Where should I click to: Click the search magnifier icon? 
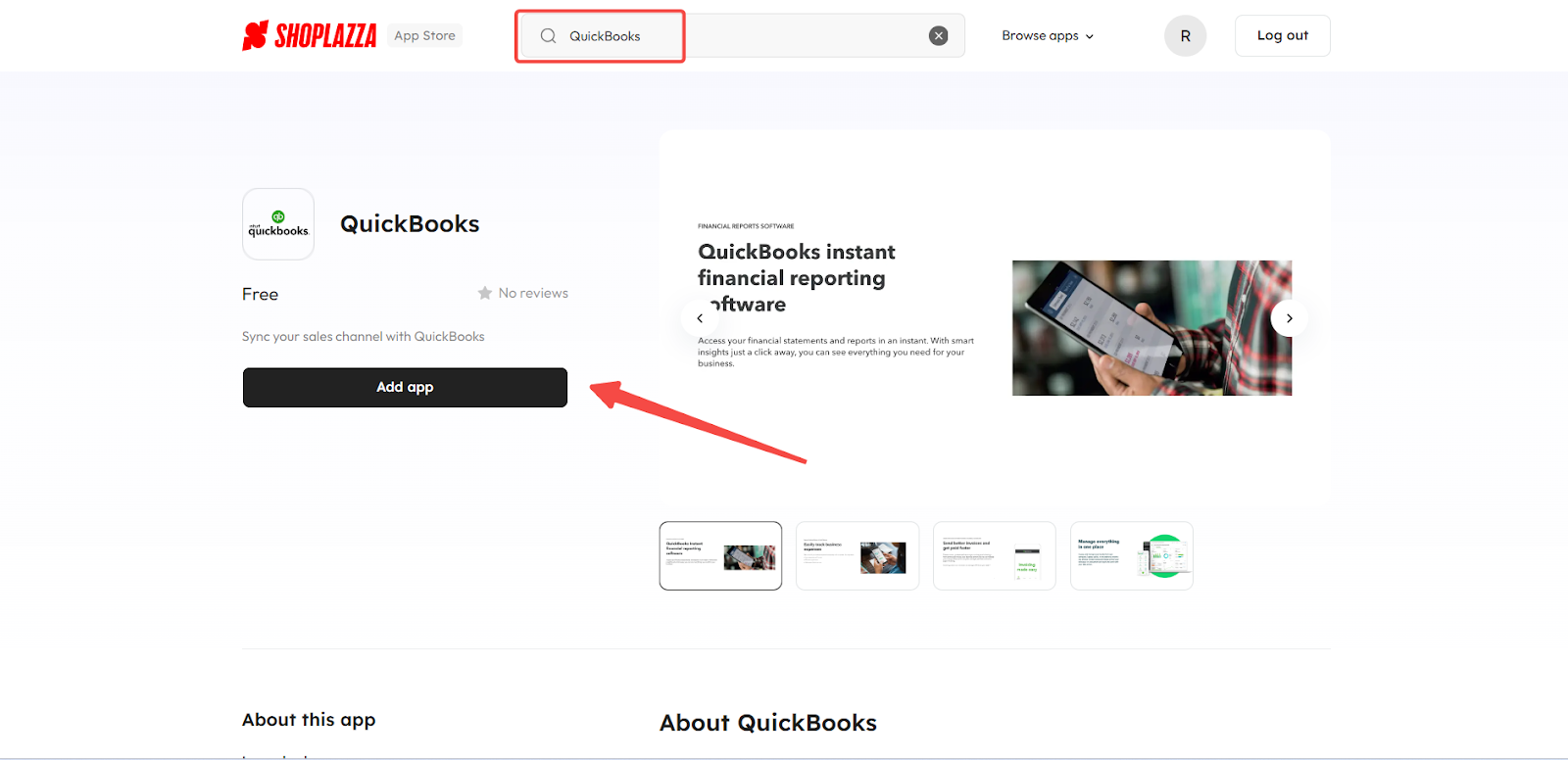(549, 36)
